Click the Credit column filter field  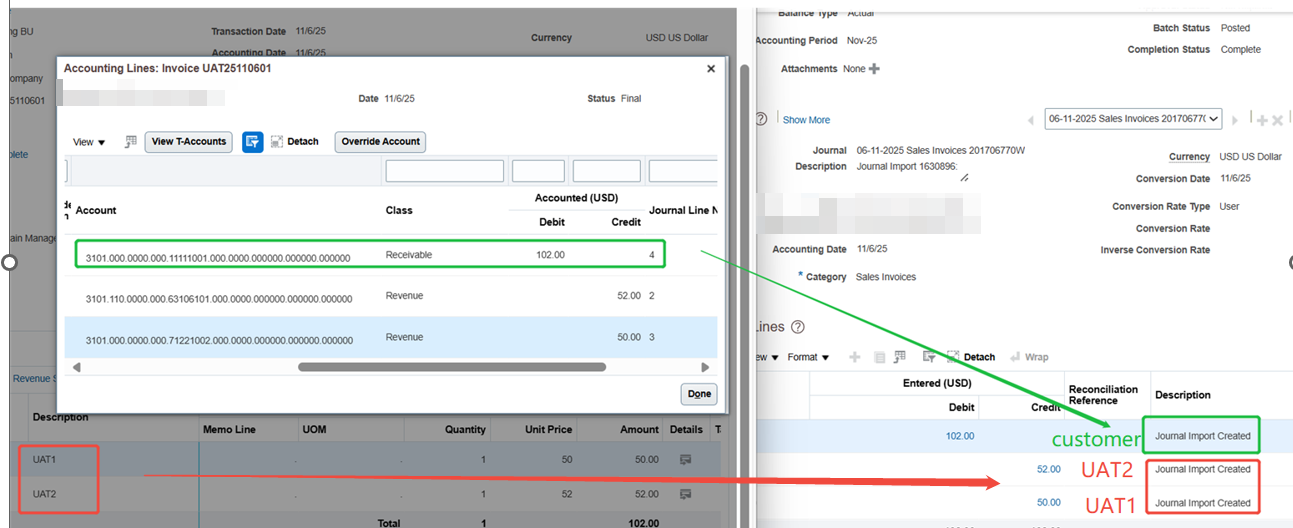tap(606, 171)
